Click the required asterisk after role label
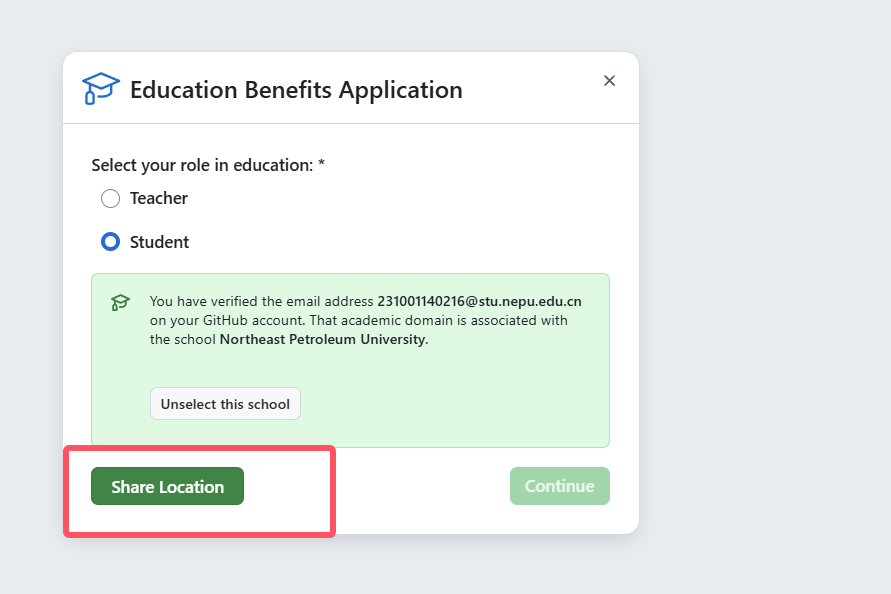Image resolution: width=891 pixels, height=594 pixels. pos(321,165)
